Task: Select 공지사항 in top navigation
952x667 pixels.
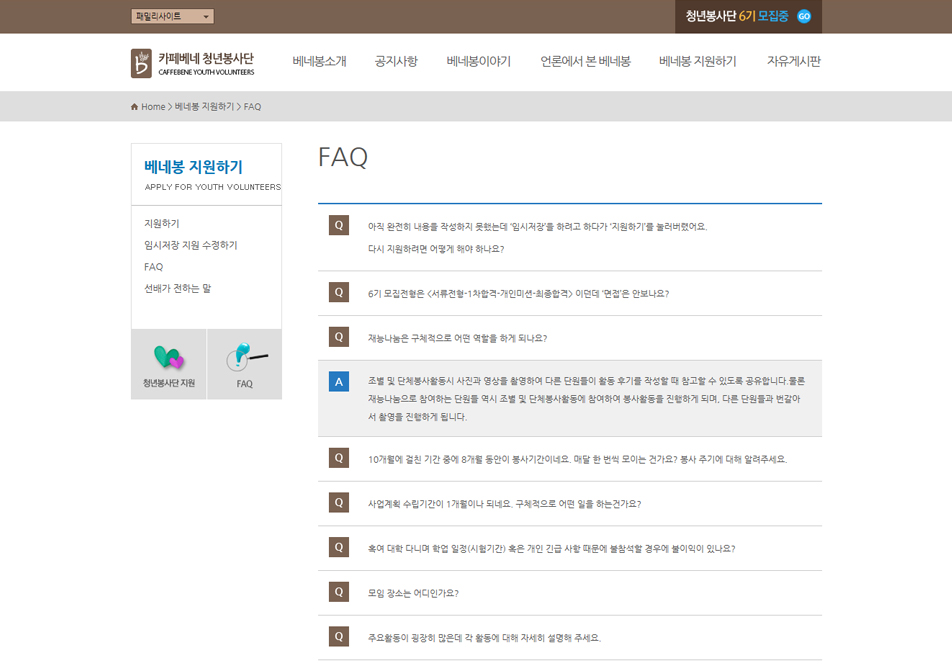Action: coord(396,61)
